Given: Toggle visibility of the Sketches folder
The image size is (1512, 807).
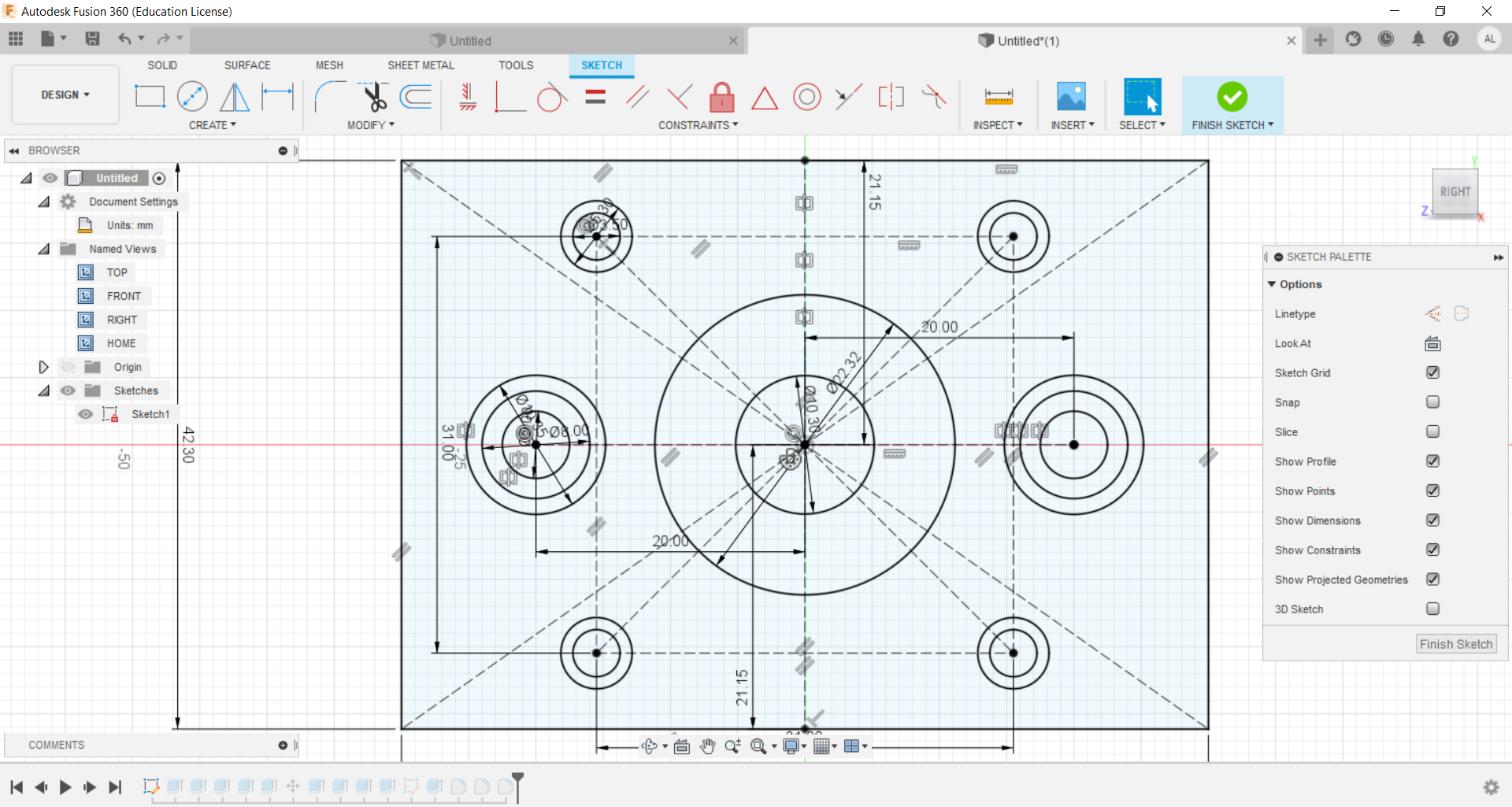Looking at the screenshot, I should 69,391.
